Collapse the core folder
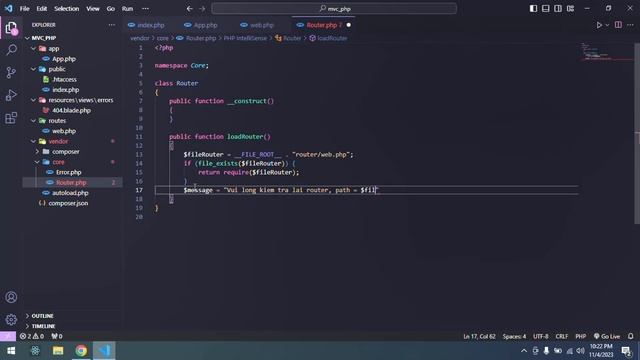Screen dimensions: 640x360 pos(37,162)
